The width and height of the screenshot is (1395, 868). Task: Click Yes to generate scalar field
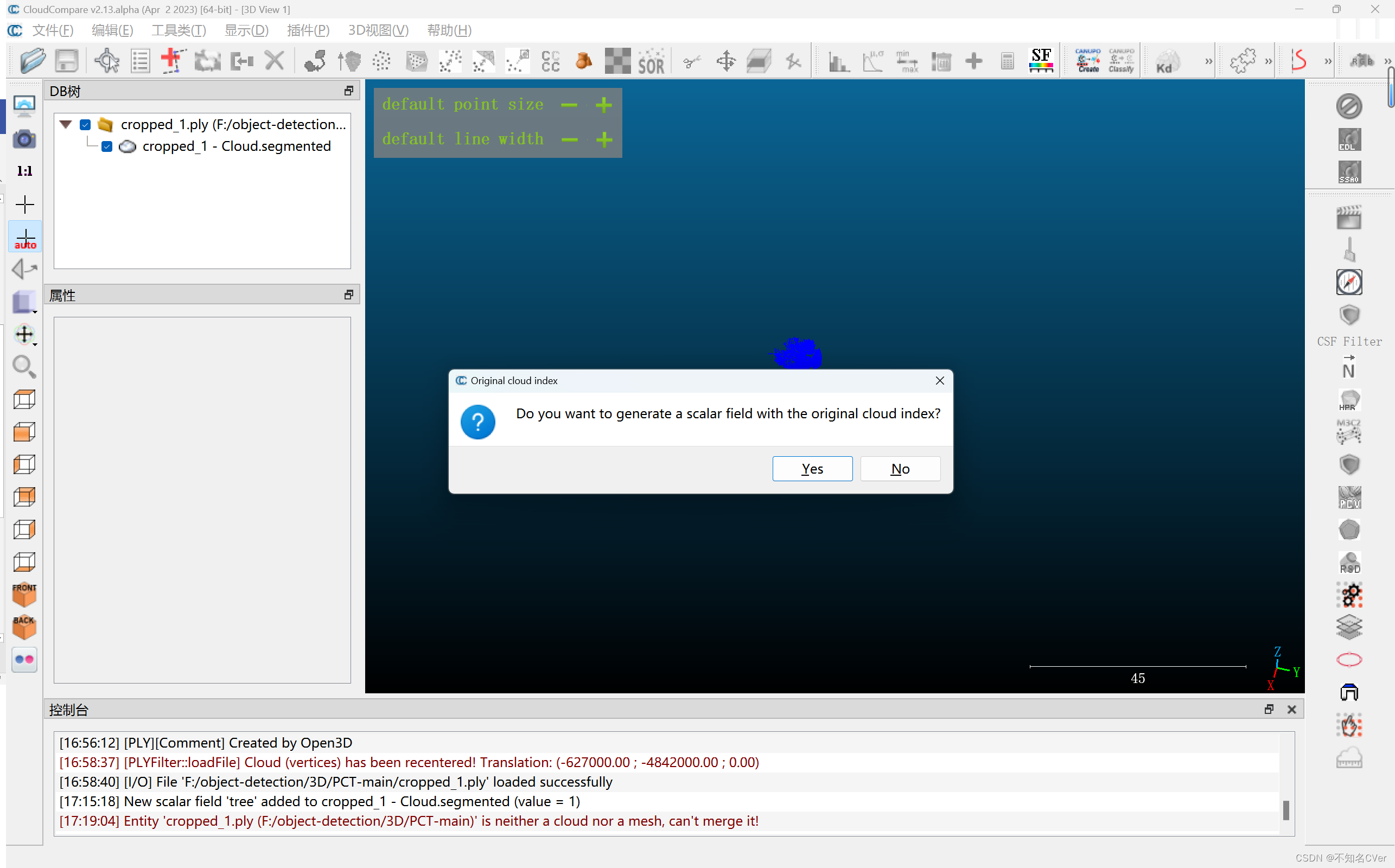coord(812,468)
